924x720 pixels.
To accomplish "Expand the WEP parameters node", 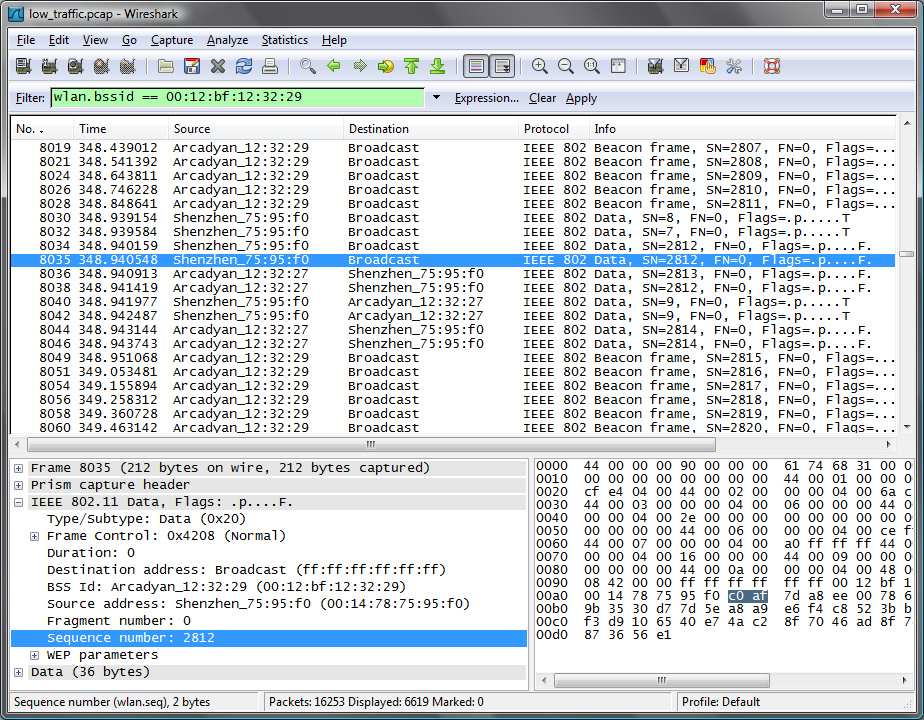I will (35, 655).
